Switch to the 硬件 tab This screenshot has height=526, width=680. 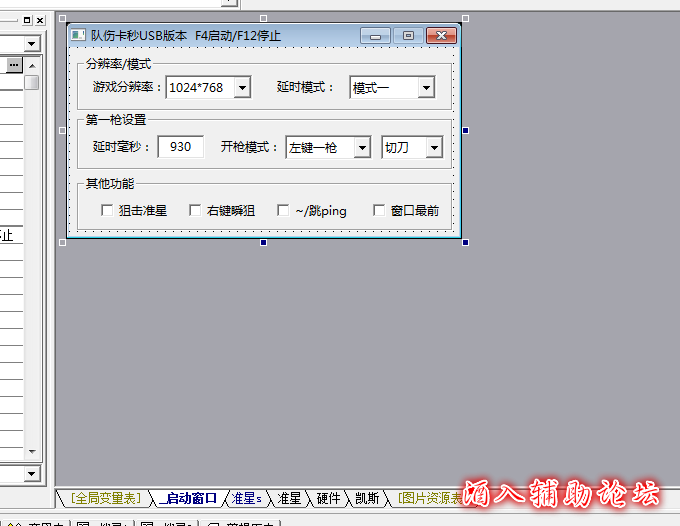(x=328, y=498)
